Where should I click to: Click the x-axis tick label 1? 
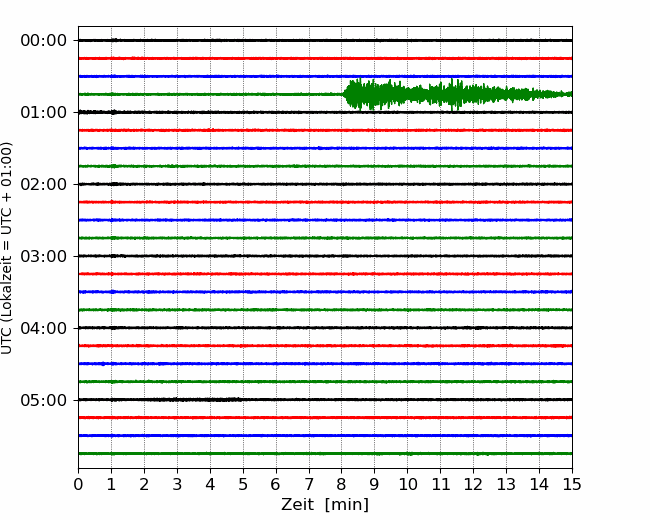coord(111,484)
